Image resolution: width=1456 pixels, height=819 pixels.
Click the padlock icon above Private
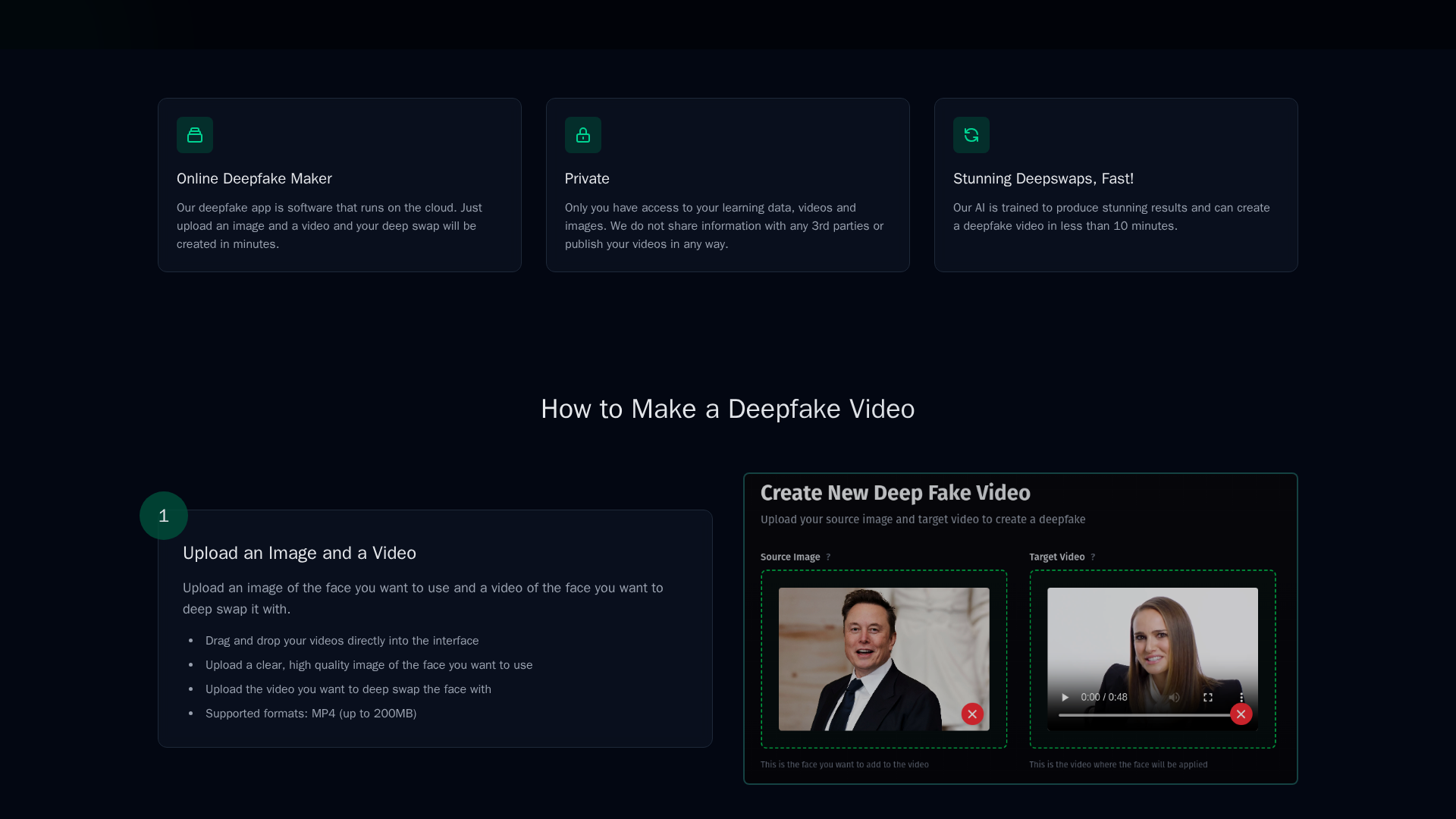[583, 135]
